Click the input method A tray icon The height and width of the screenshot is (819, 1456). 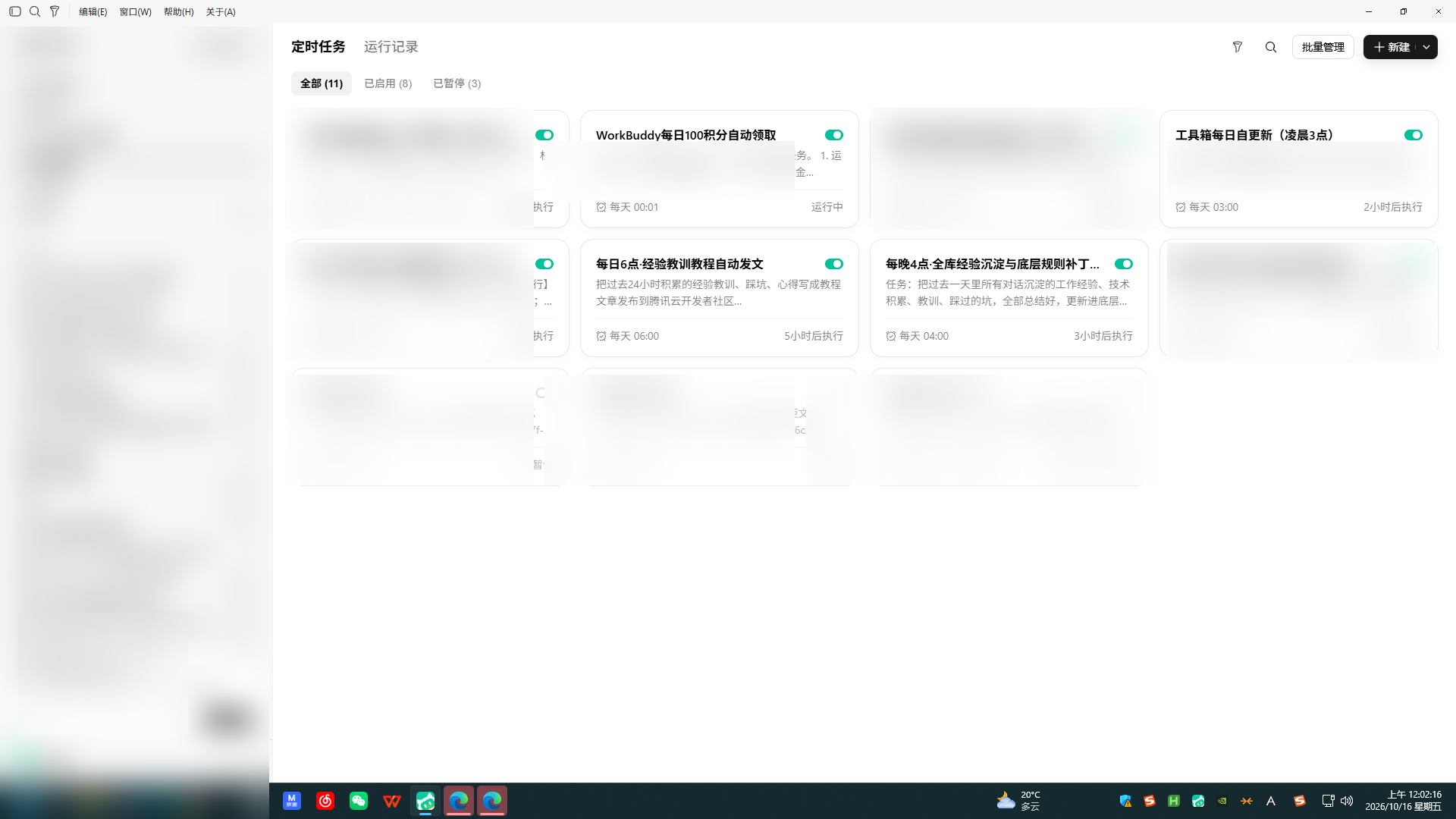pyautogui.click(x=1271, y=801)
